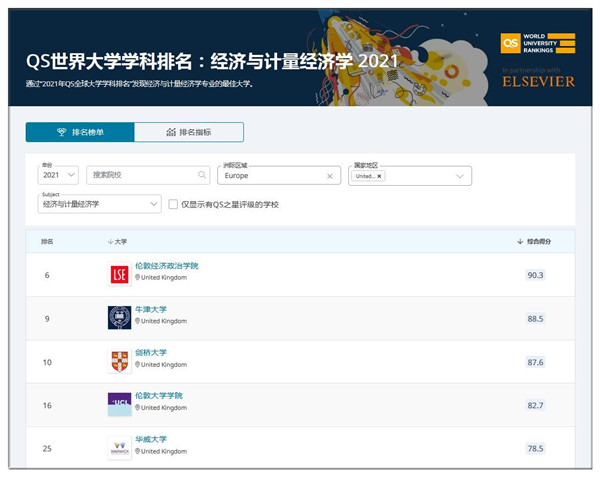Open 伦敦大学学院 link
Image resolution: width=600 pixels, height=477 pixels.
click(x=159, y=395)
